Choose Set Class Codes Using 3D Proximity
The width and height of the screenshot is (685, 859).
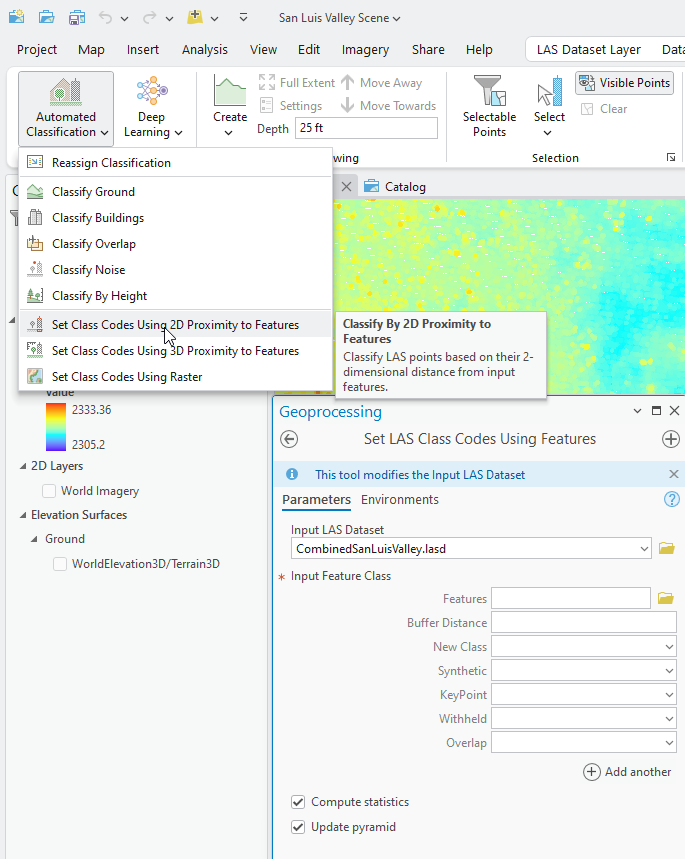tap(175, 351)
